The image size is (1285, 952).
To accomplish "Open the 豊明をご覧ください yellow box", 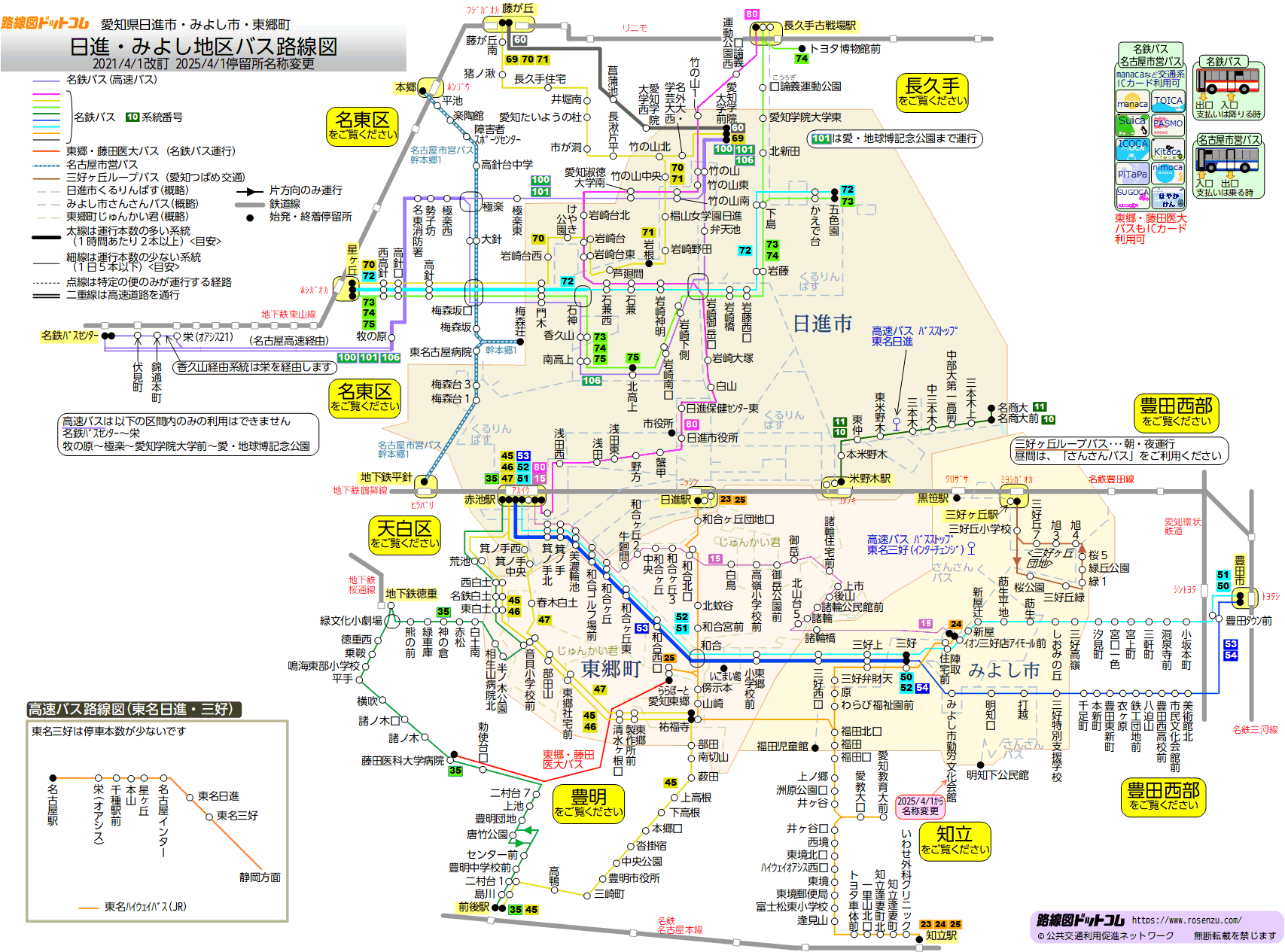I will click(589, 804).
